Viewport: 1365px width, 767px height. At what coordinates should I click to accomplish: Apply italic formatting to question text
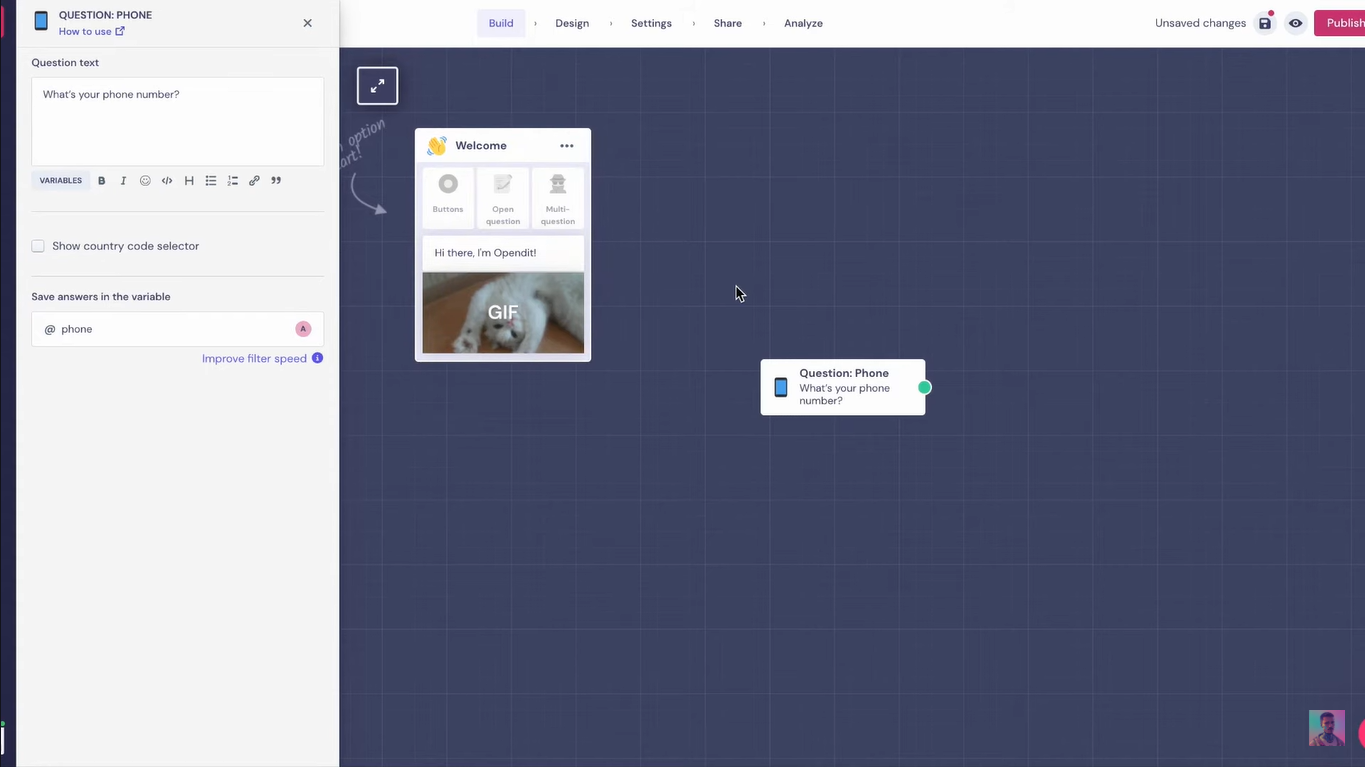click(x=123, y=181)
